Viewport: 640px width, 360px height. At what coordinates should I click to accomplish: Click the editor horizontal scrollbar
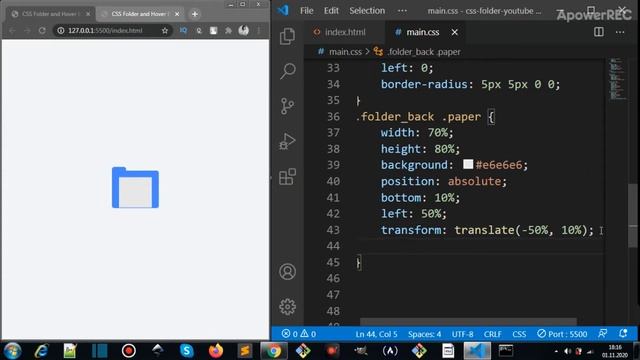pos(468,322)
